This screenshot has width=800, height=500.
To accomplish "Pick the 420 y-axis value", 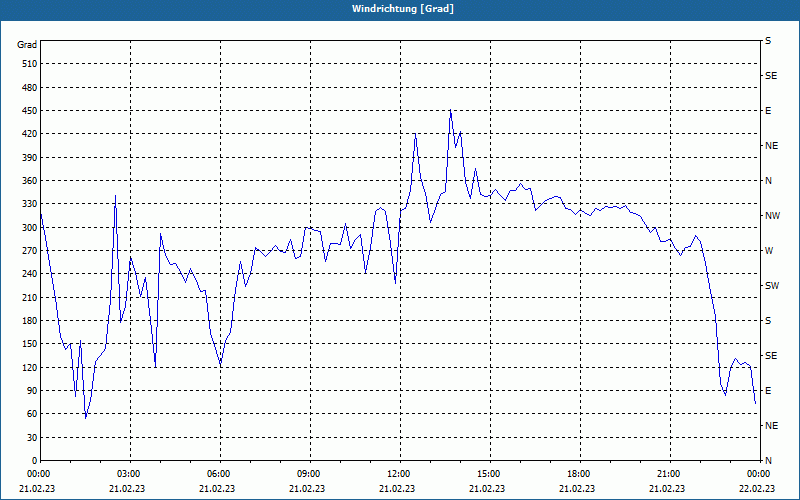I will point(30,134).
